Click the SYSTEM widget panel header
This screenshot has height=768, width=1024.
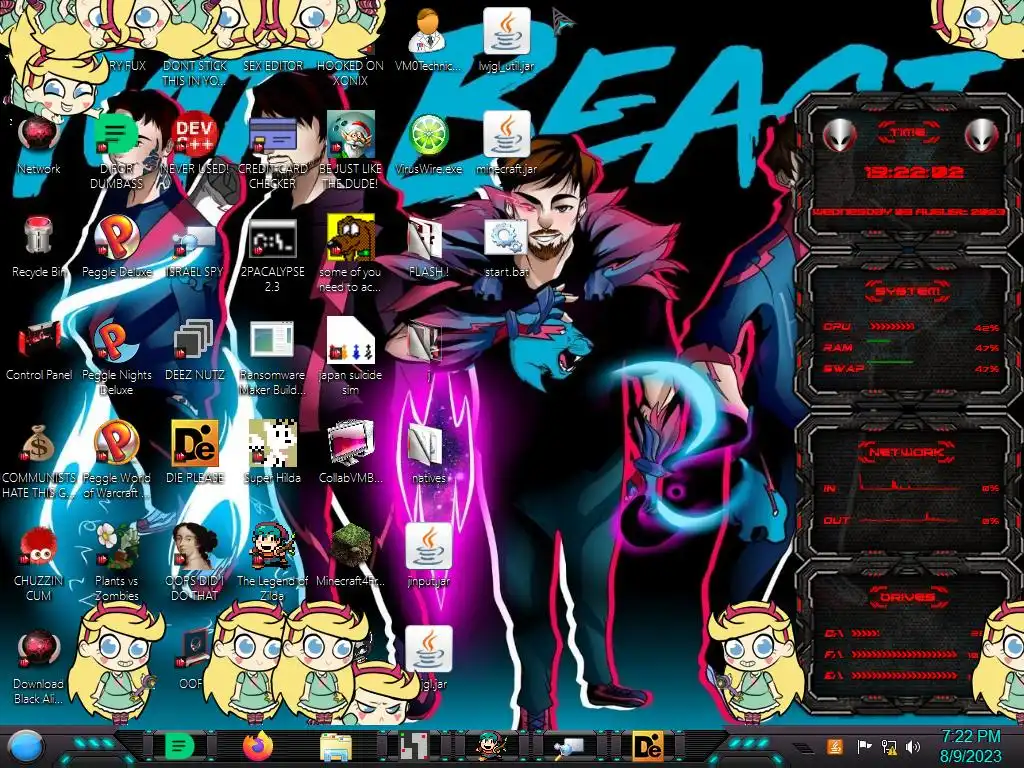pos(908,291)
